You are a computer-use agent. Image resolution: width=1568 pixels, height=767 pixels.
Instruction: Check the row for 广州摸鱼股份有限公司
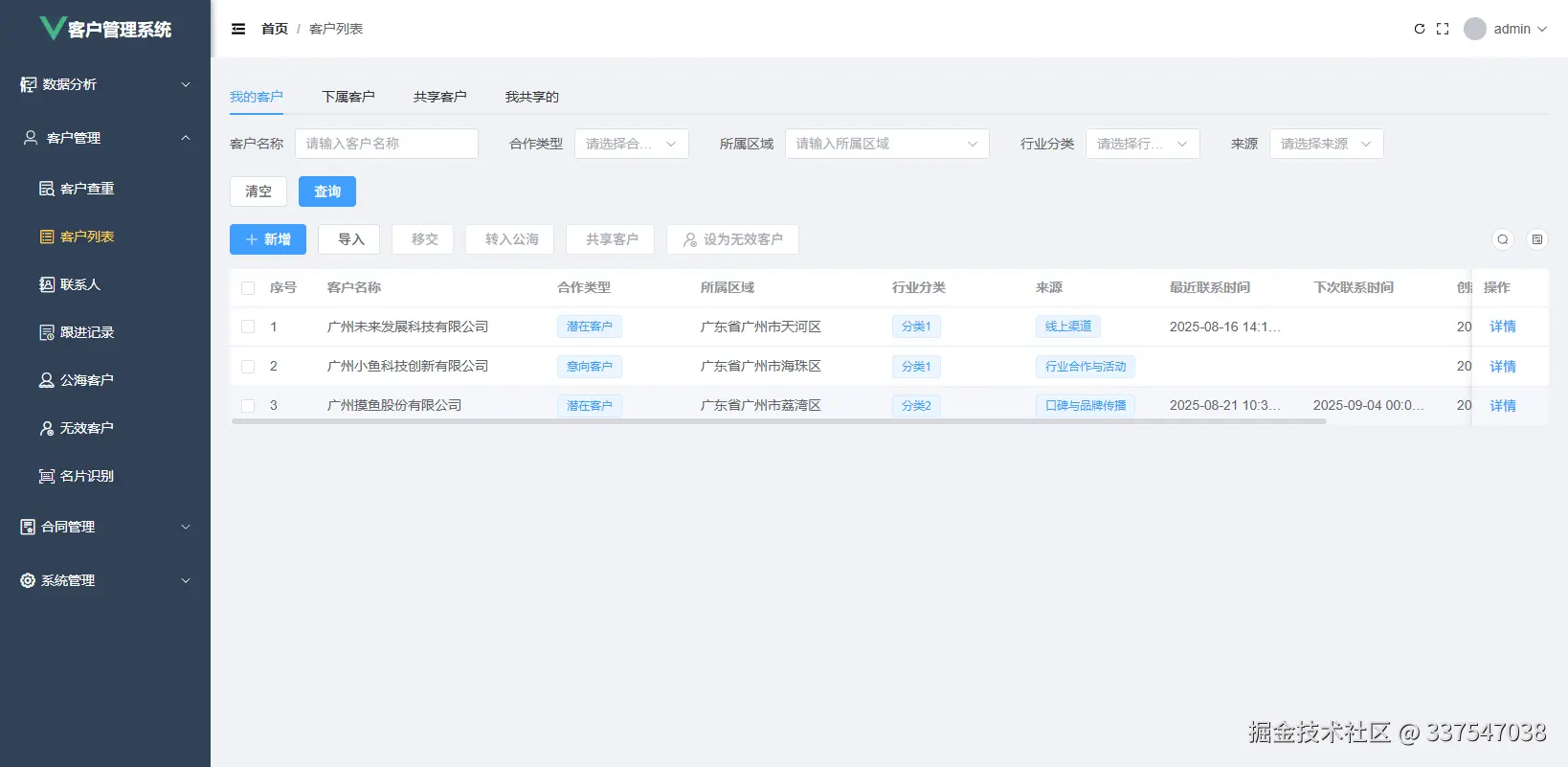point(248,405)
